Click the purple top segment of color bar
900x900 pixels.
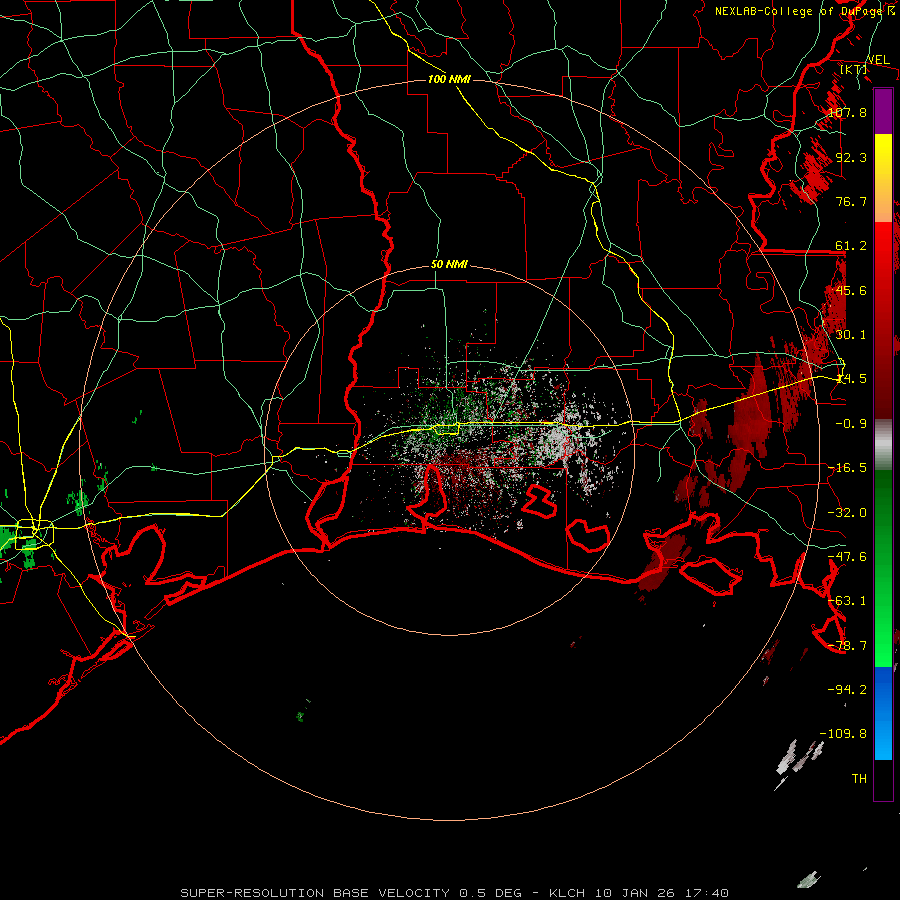click(x=883, y=111)
